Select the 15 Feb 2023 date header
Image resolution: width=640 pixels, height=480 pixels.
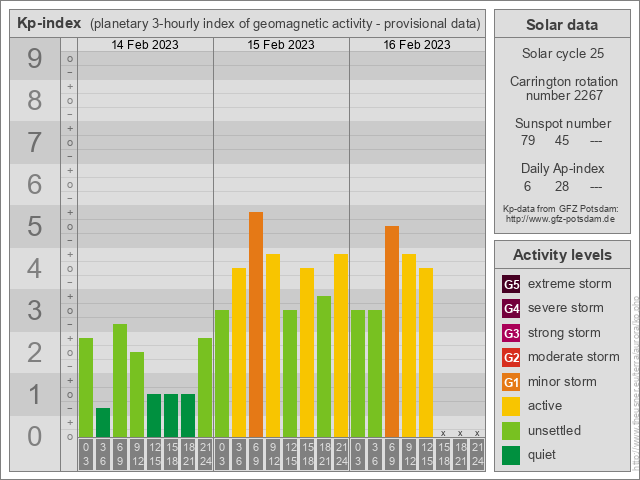[281, 45]
